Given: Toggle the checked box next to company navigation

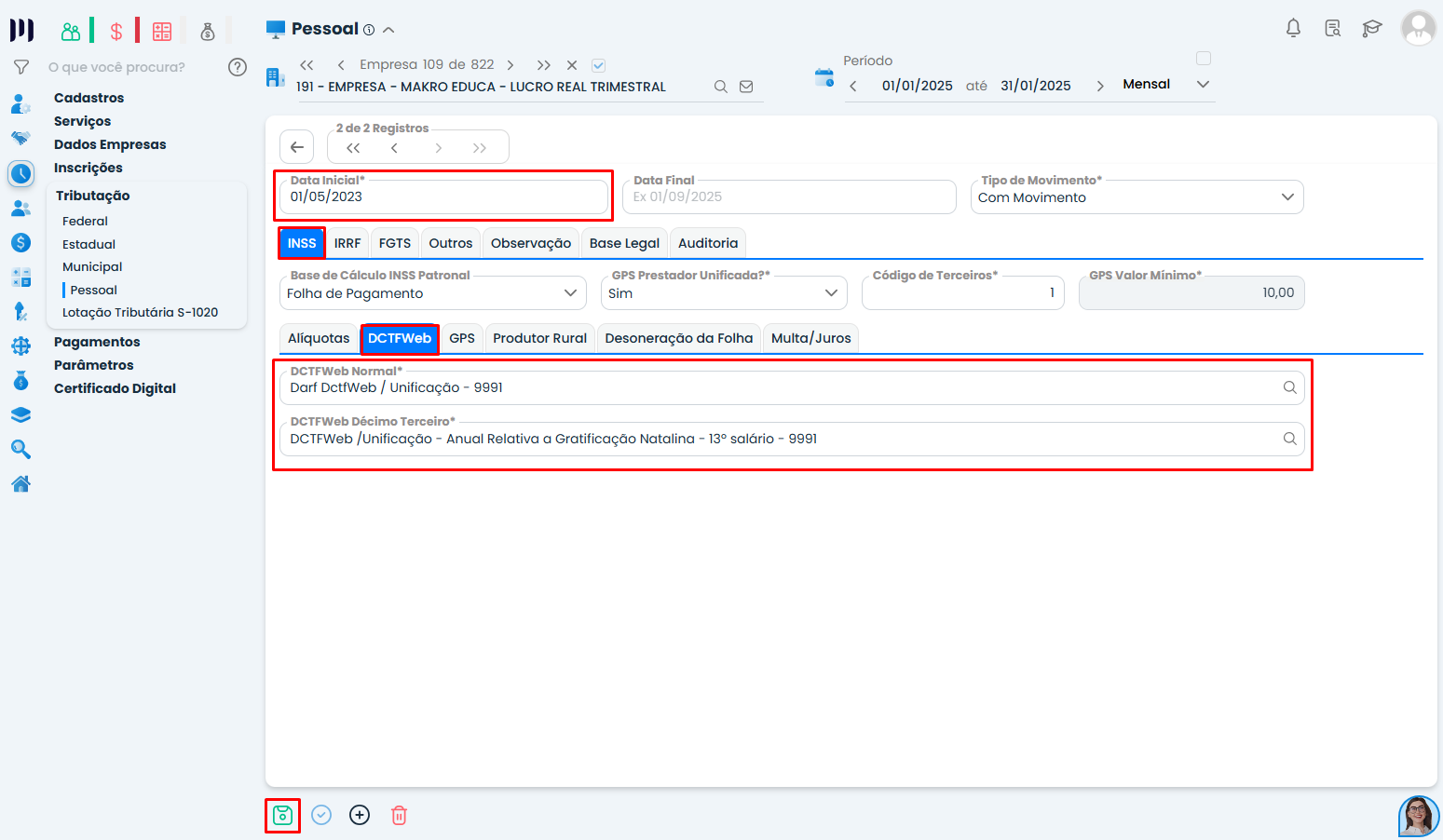Looking at the screenshot, I should (x=599, y=65).
